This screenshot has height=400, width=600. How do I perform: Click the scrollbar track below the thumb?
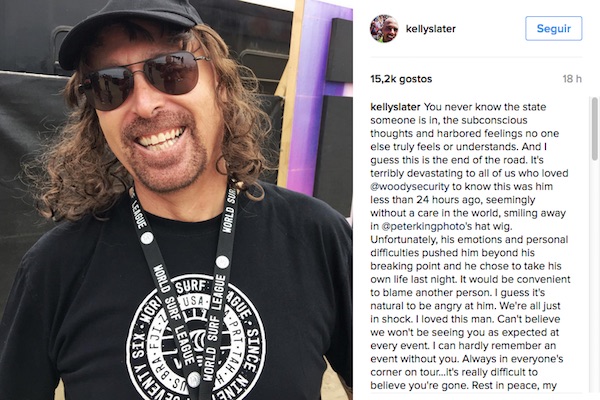click(x=594, y=276)
